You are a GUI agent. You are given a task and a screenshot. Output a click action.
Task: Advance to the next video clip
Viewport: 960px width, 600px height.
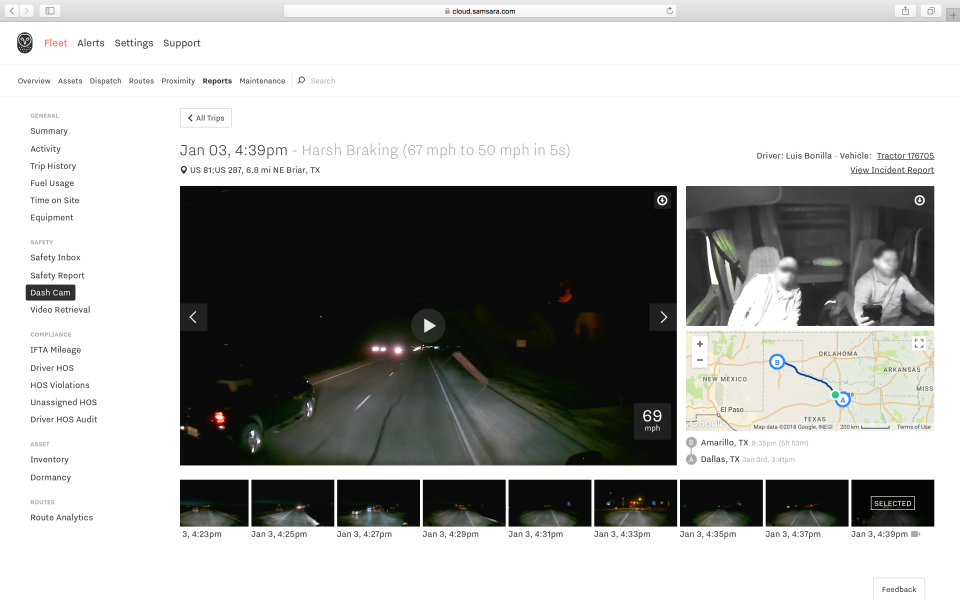pos(662,317)
